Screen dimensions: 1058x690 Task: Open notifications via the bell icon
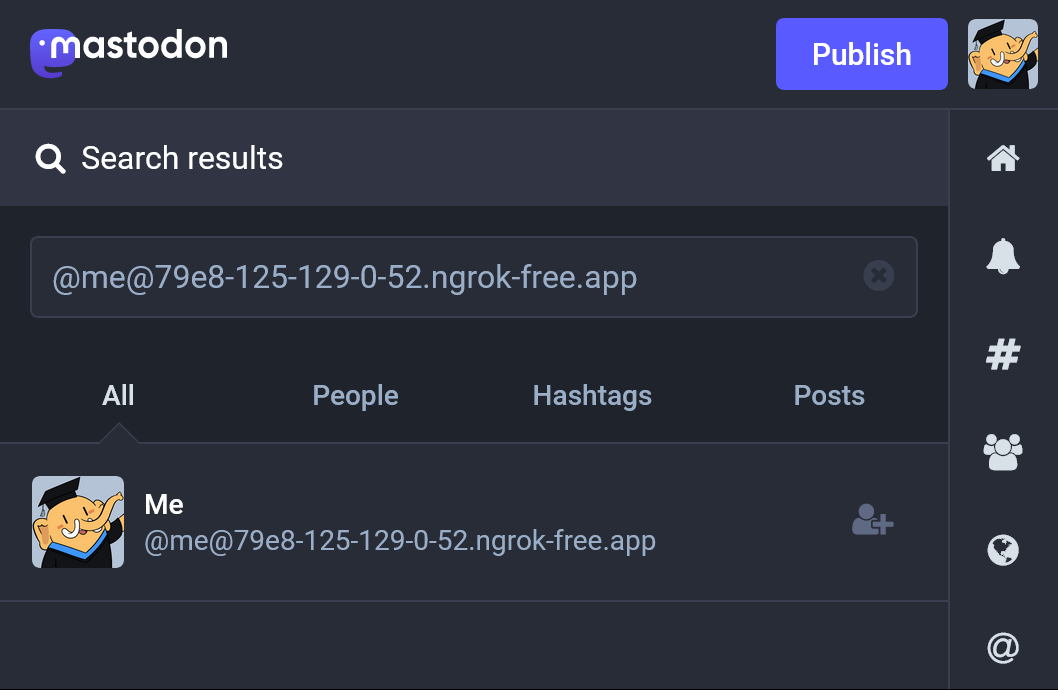click(1003, 255)
